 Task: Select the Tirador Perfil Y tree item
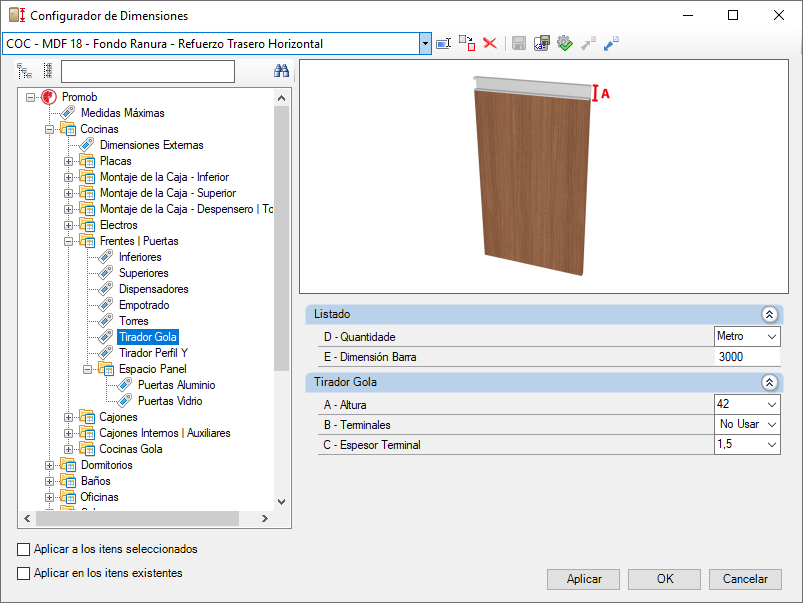click(x=154, y=352)
